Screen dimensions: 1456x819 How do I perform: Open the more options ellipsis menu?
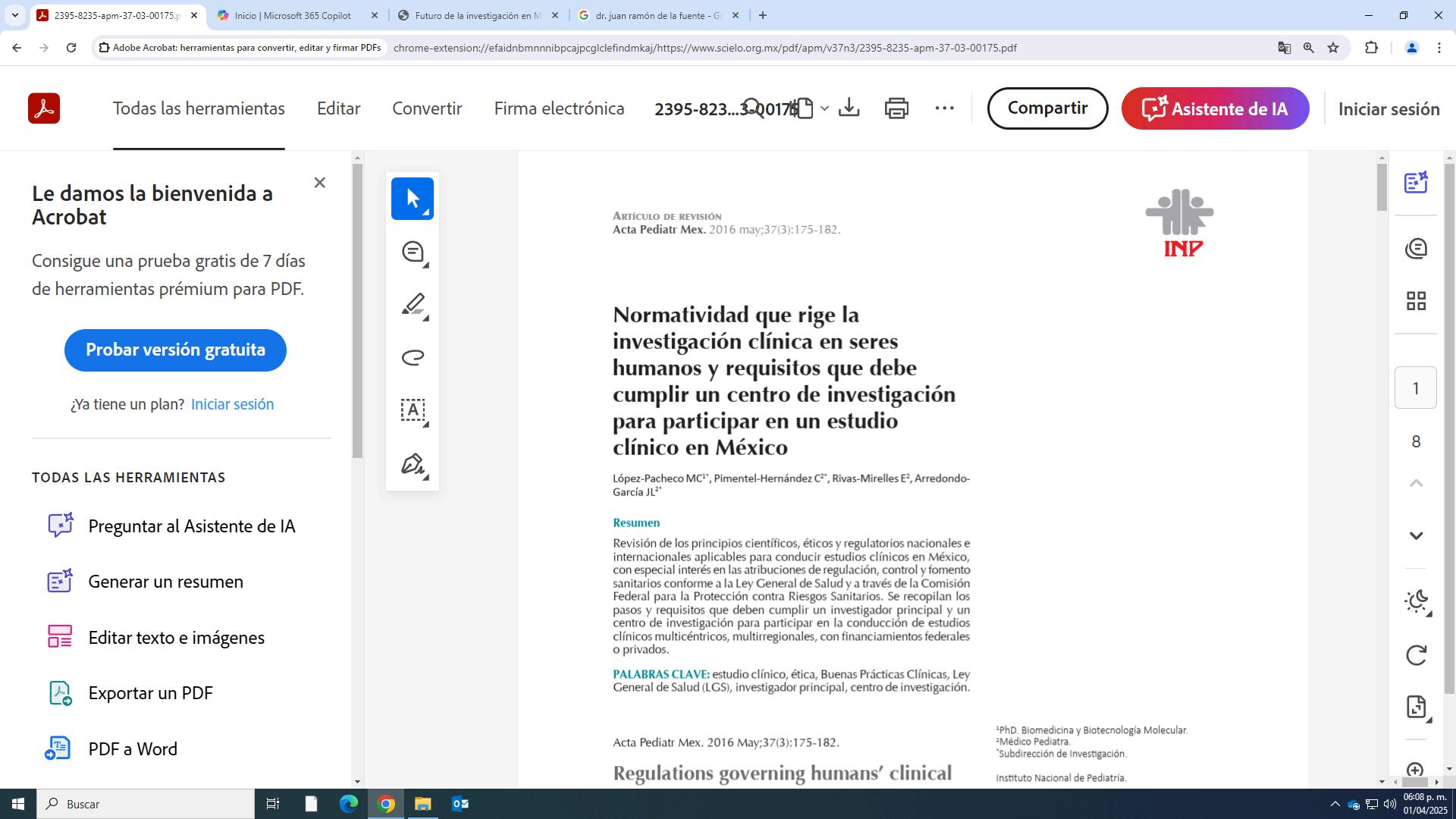tap(944, 108)
